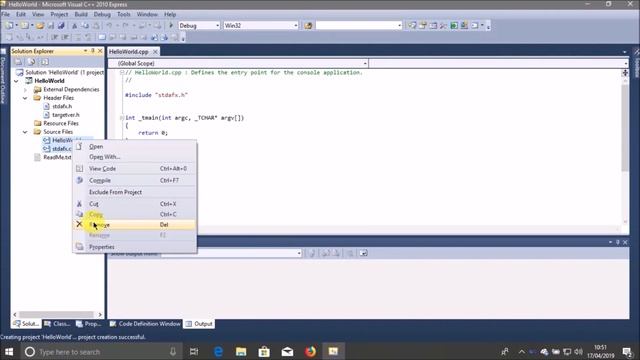Click the Save toolbar icon
Image resolution: width=640 pixels, height=360 pixels.
51,25
